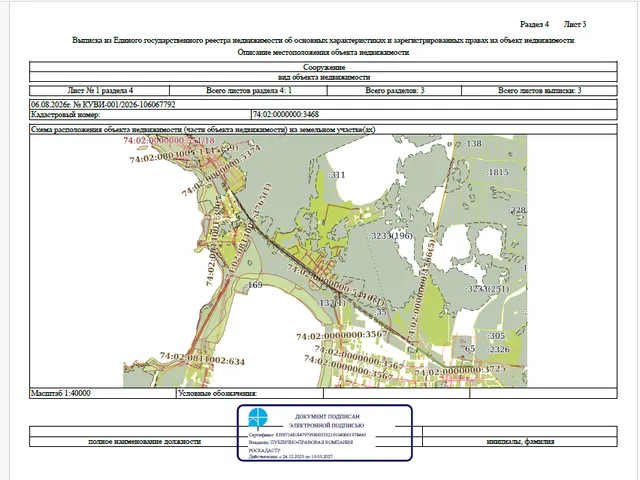The image size is (640, 480).
Task: Click map label '74:02:0811002:634'
Action: click(x=202, y=359)
